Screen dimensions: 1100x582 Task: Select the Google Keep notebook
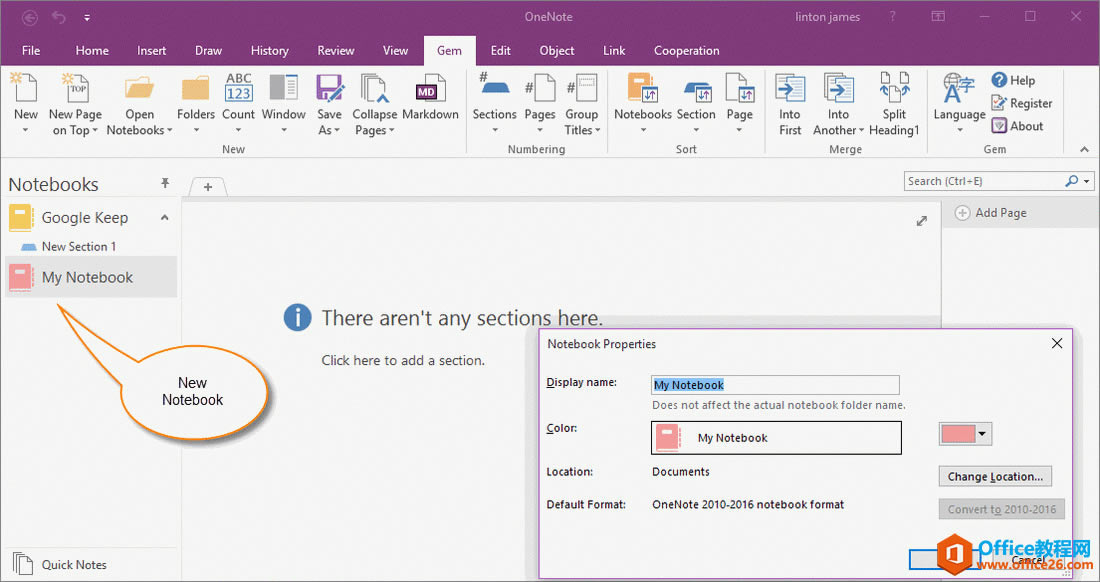coord(84,217)
